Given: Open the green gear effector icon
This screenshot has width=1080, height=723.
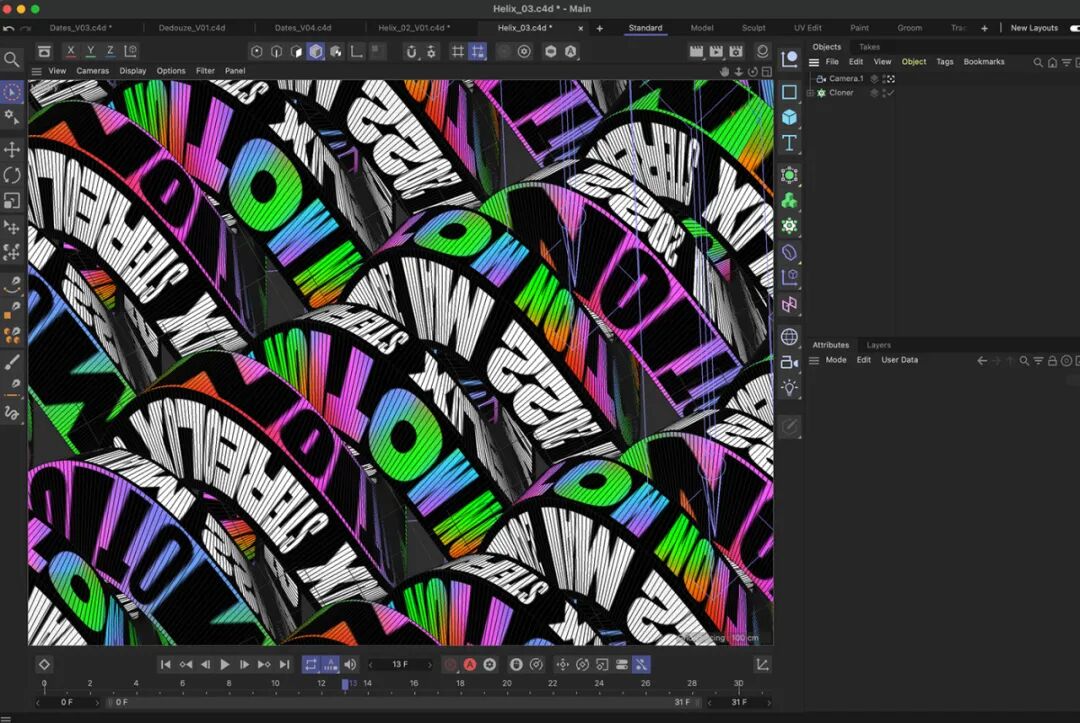Looking at the screenshot, I should point(789,226).
